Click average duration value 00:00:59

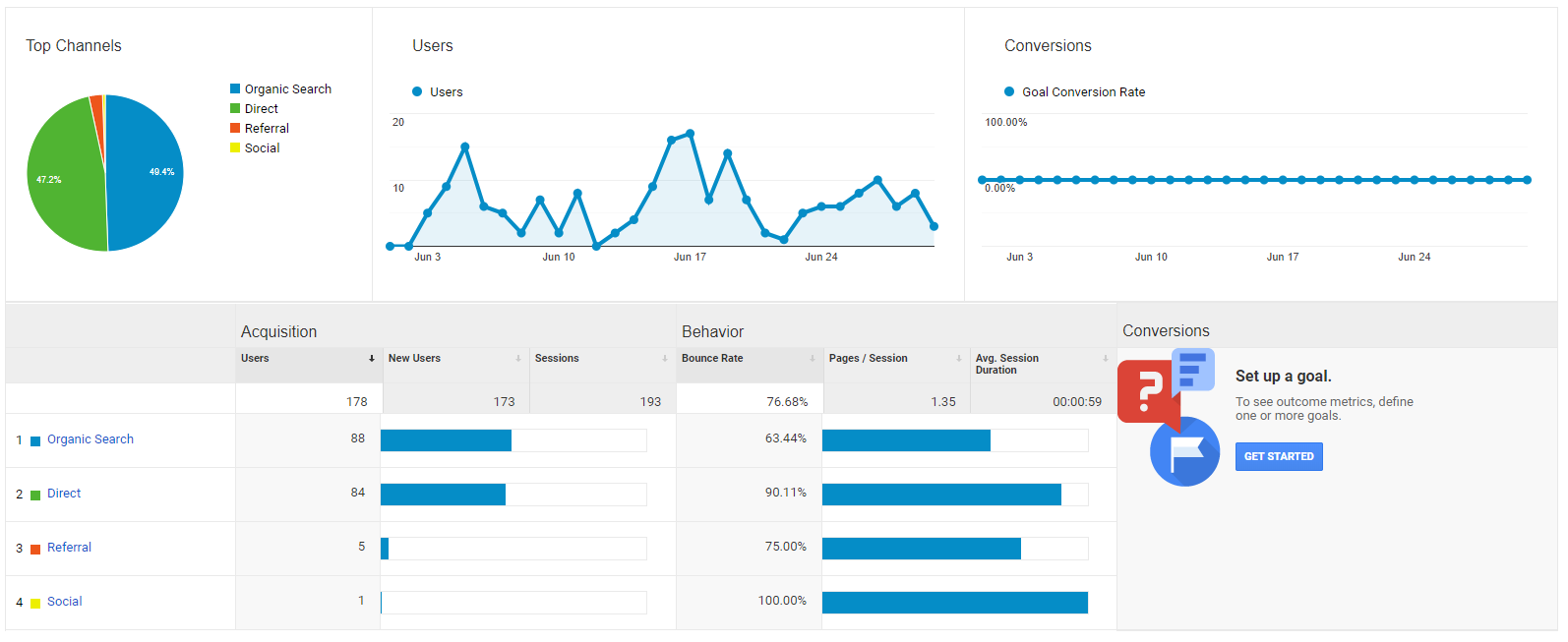click(x=1077, y=402)
